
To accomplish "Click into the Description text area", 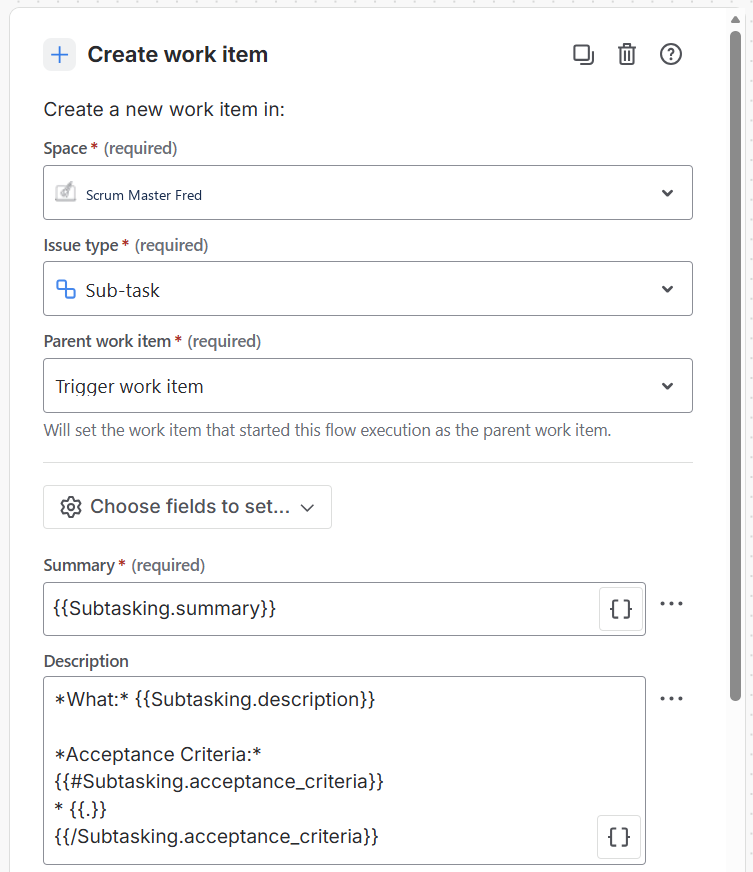I will pos(344,770).
